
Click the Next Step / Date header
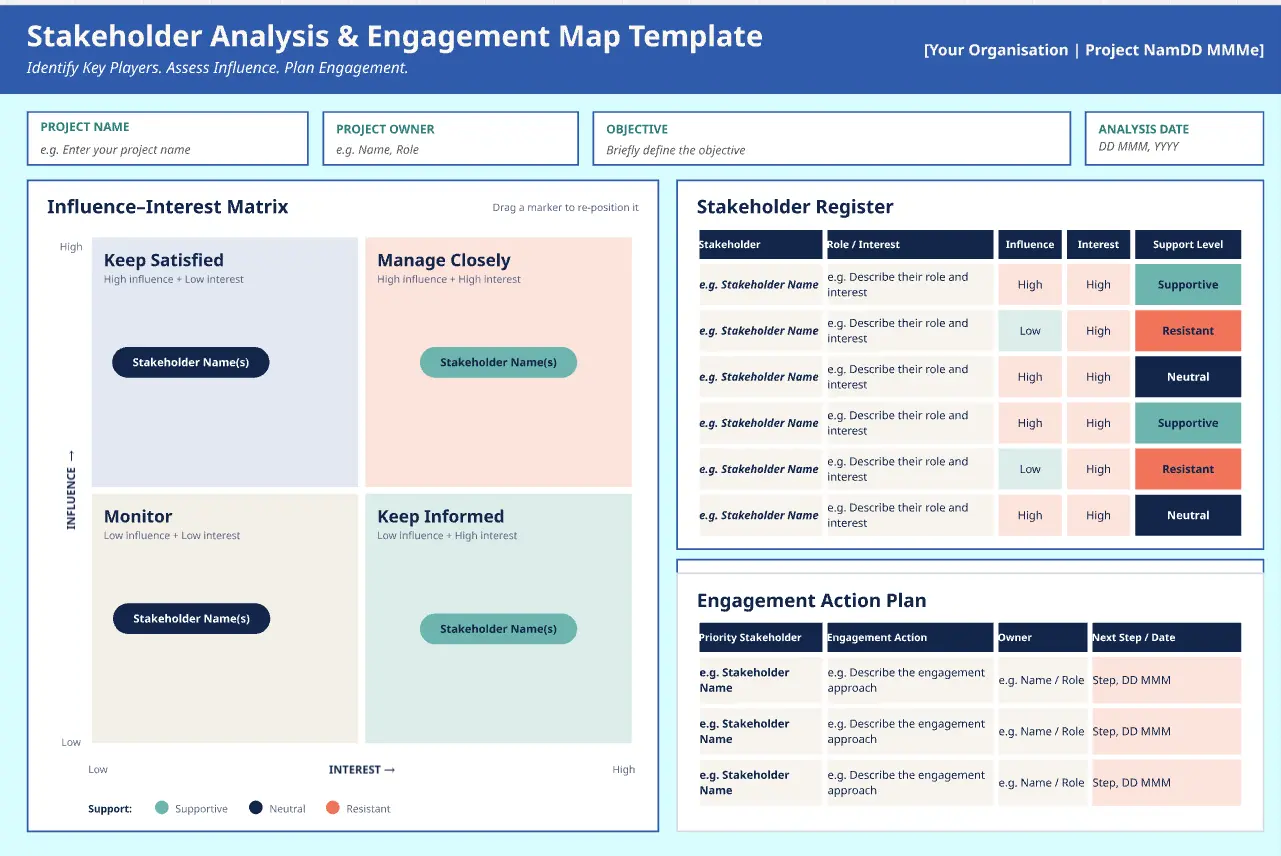click(x=1166, y=637)
